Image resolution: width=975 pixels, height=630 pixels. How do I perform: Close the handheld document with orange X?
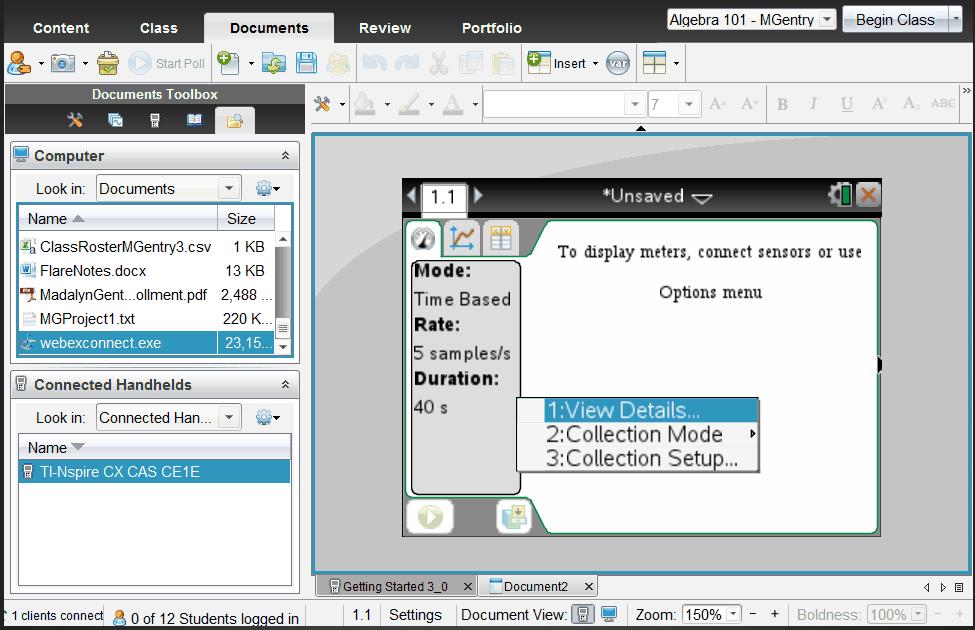(868, 195)
